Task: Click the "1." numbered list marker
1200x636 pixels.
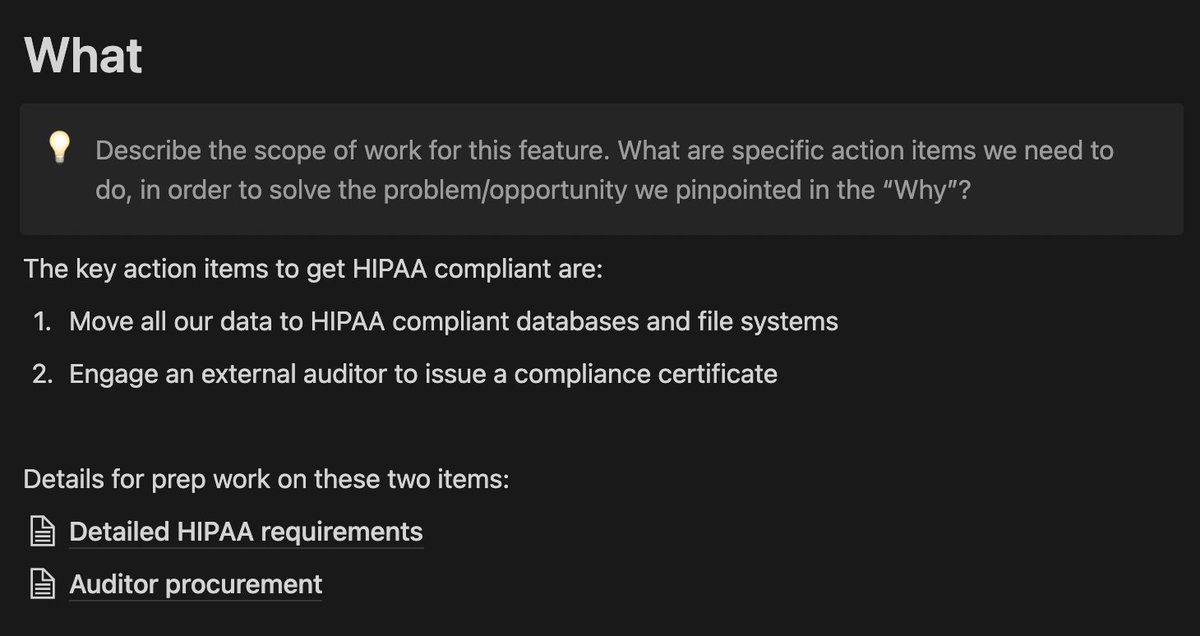Action: click(45, 322)
